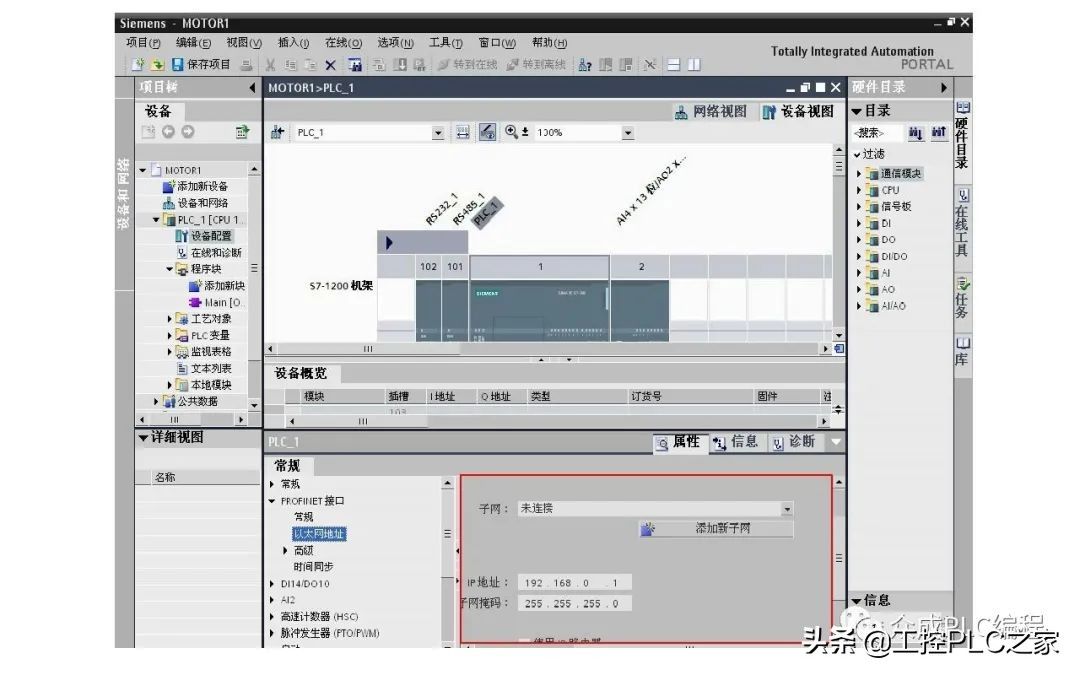
Task: Expand the 监视表格 folder
Action: tap(169, 352)
